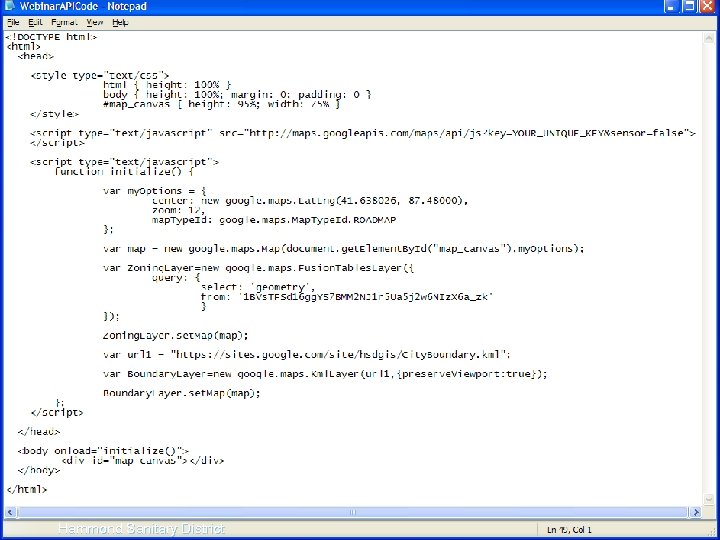Click the div id="map_canvas" line
This screenshot has width=720, height=540.
click(143, 461)
